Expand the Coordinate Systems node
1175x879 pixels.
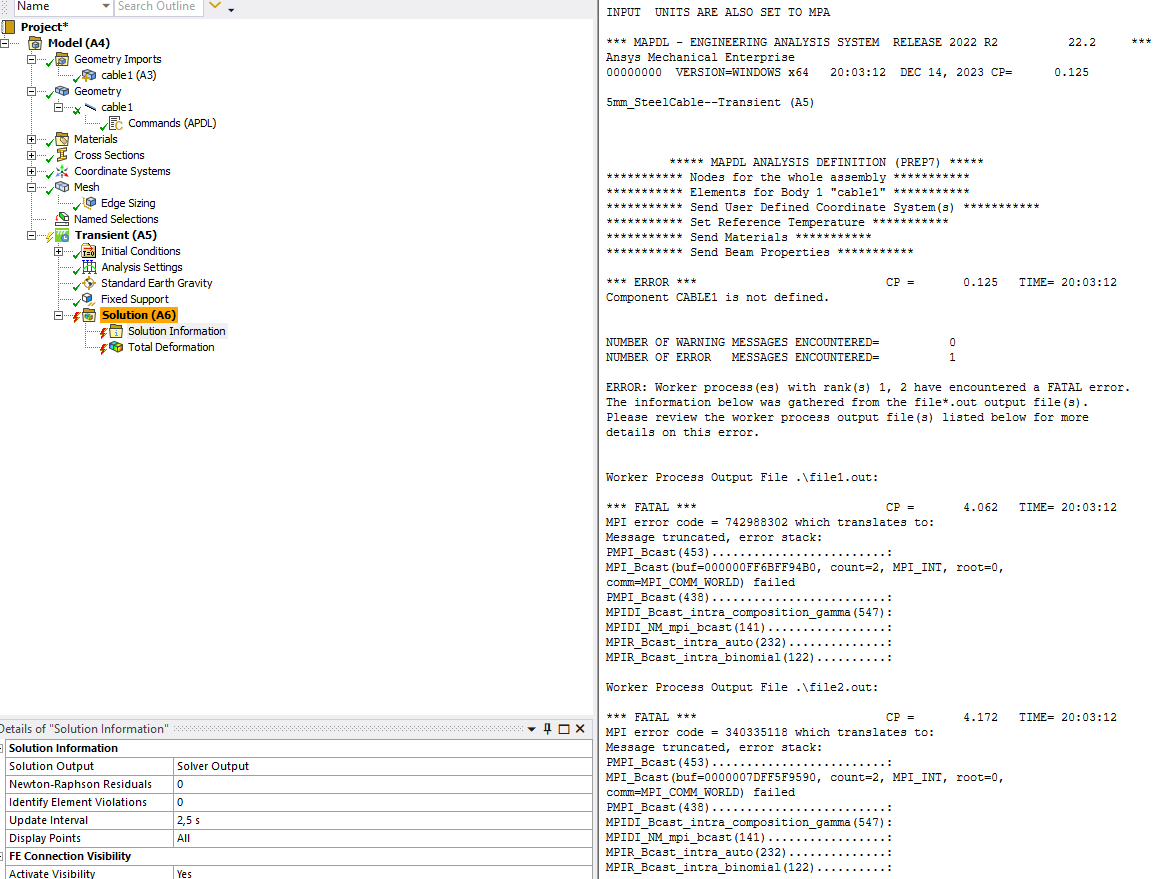pyautogui.click(x=31, y=172)
